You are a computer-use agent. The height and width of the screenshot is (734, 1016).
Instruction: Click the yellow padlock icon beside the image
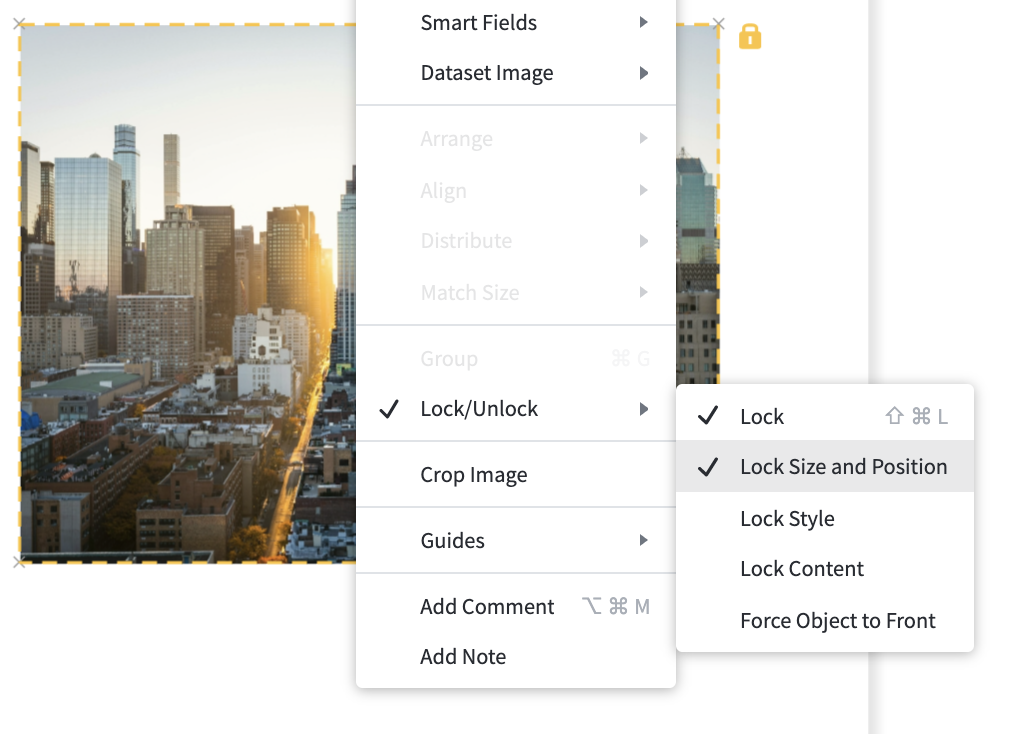750,37
